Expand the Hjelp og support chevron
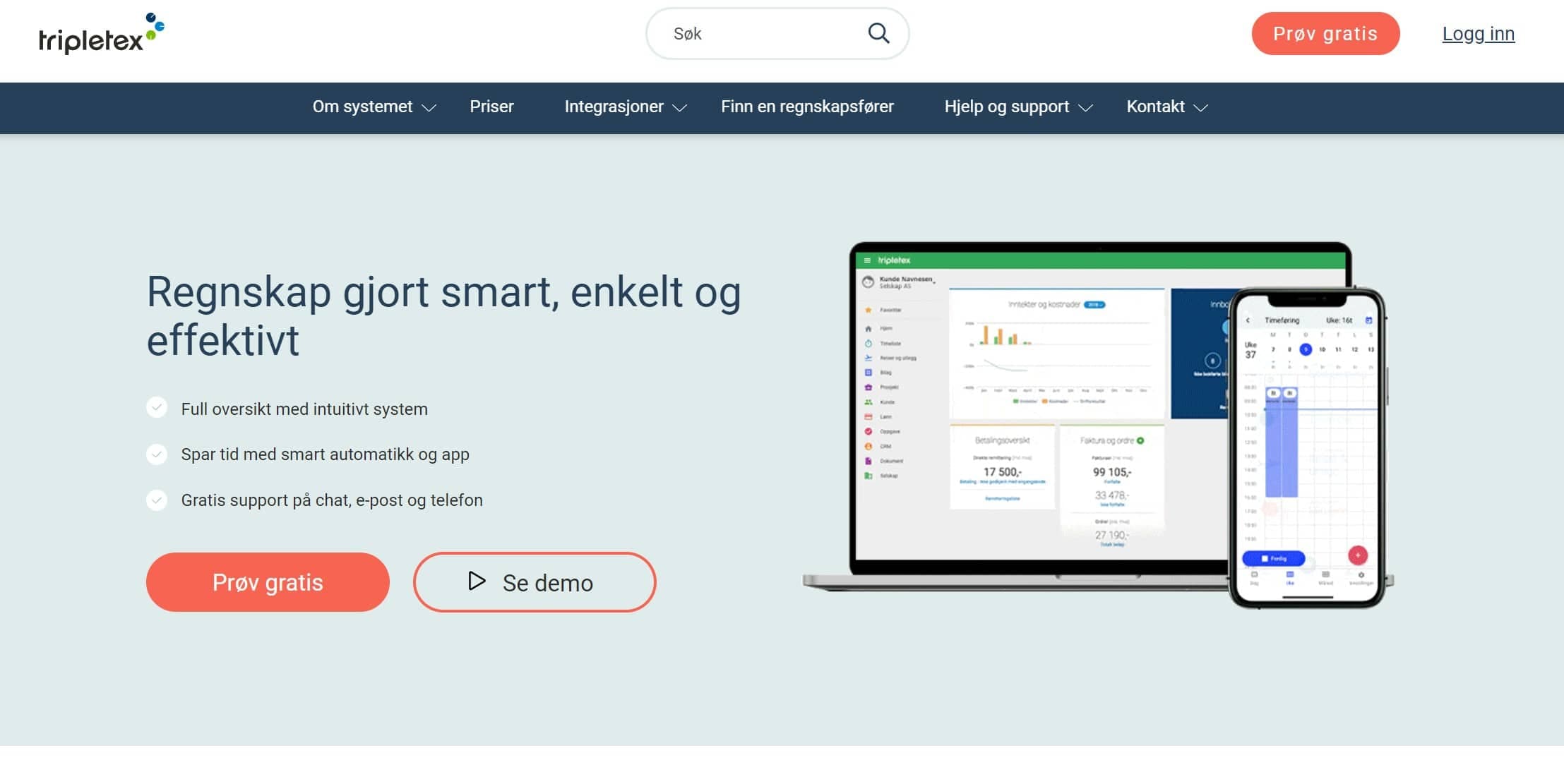The image size is (1564, 784). (1086, 108)
